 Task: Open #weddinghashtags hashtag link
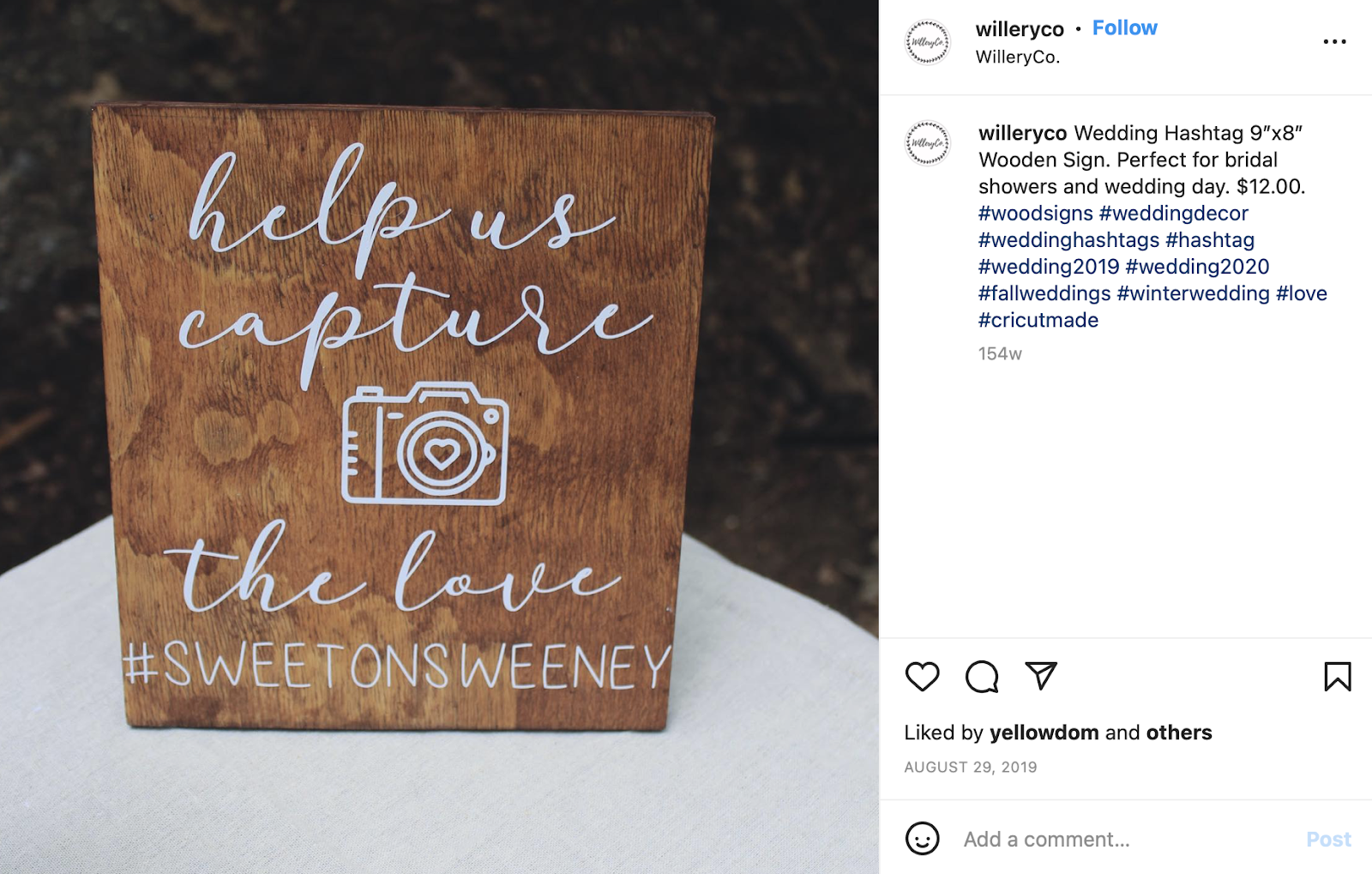1068,240
